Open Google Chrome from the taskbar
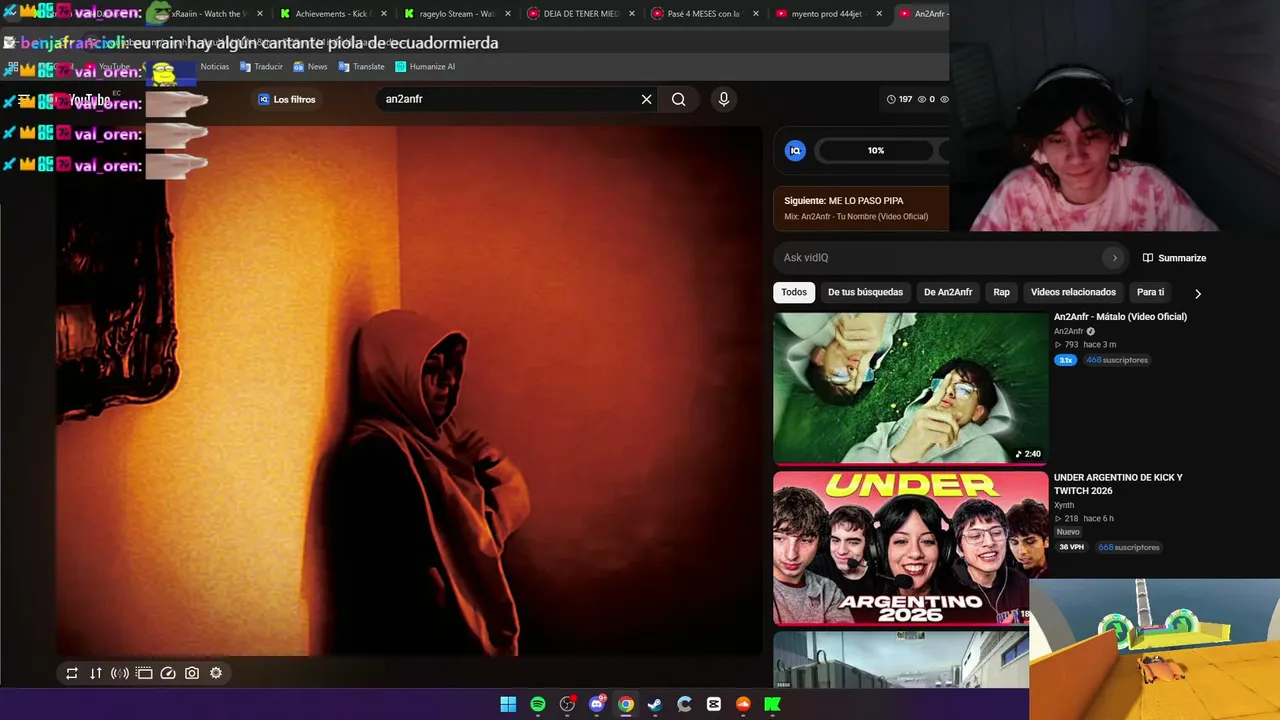Screen dimensions: 1280x720 tap(626, 704)
